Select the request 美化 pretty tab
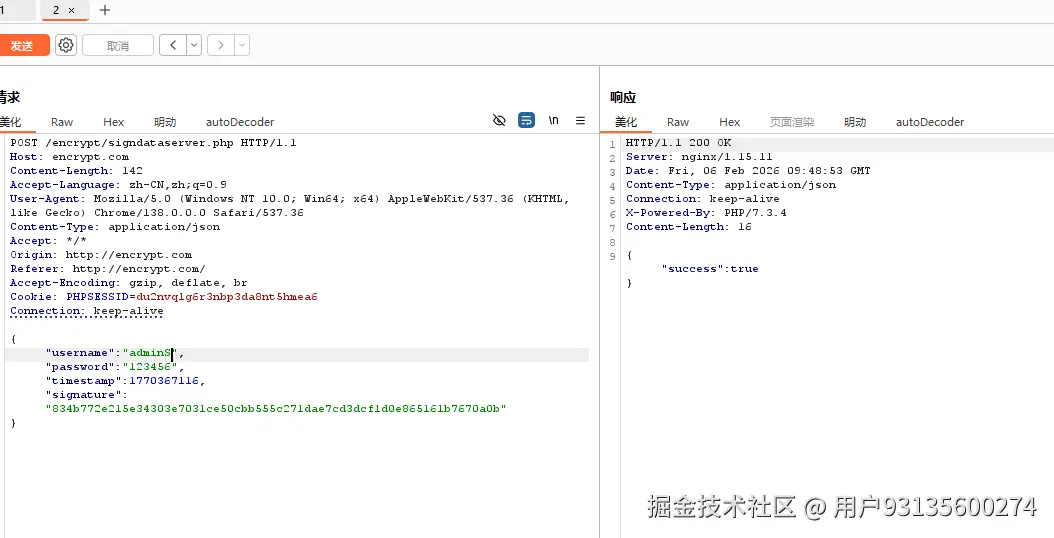Screen dimensions: 1054x538 [11, 122]
